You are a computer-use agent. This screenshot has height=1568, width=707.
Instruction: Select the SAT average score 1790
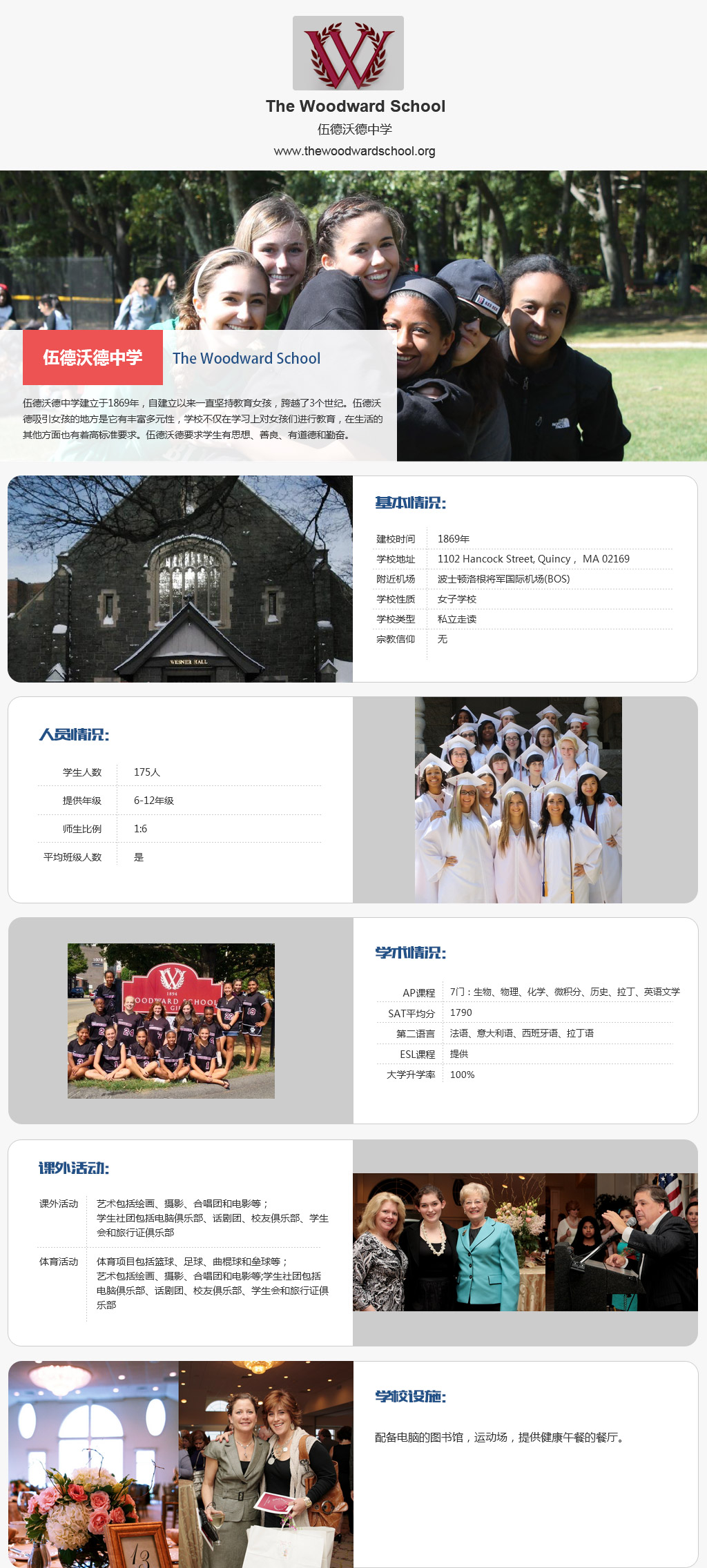coord(461,1012)
